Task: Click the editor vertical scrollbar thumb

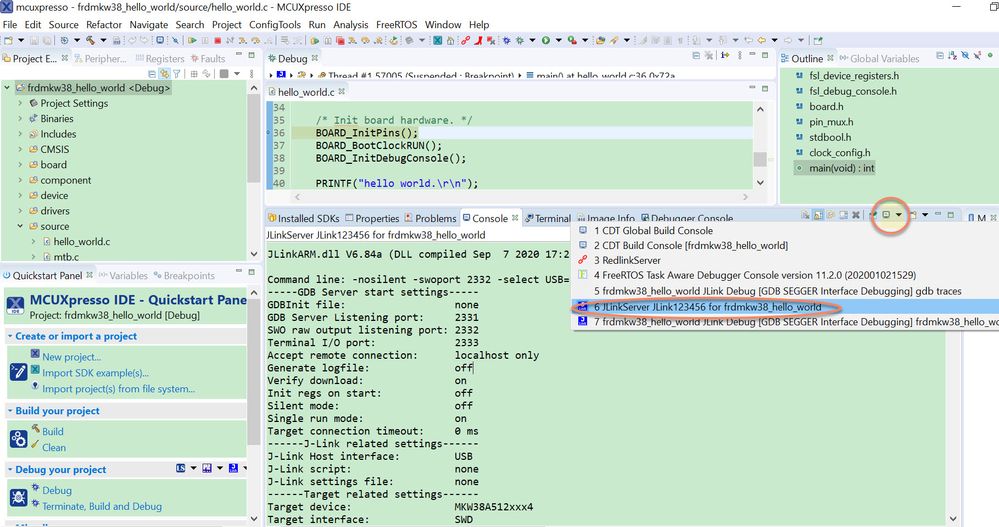Action: (x=759, y=158)
